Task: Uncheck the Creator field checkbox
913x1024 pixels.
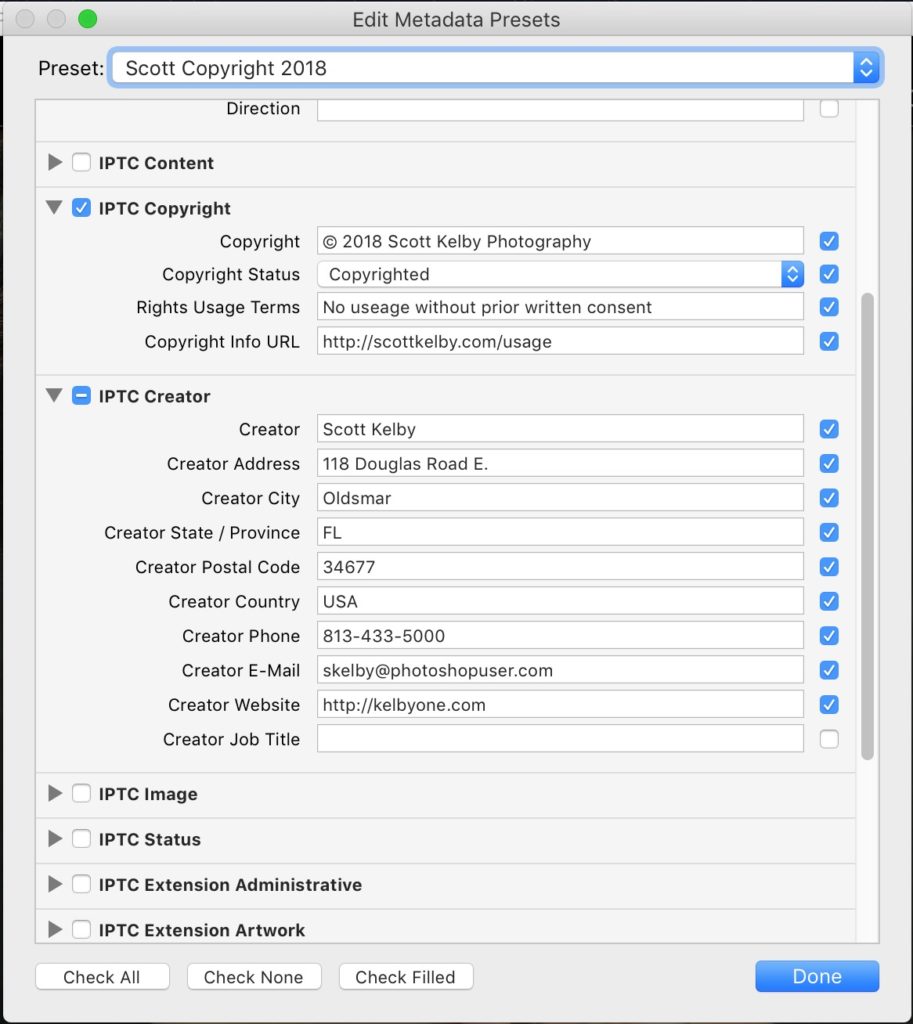Action: click(x=829, y=429)
